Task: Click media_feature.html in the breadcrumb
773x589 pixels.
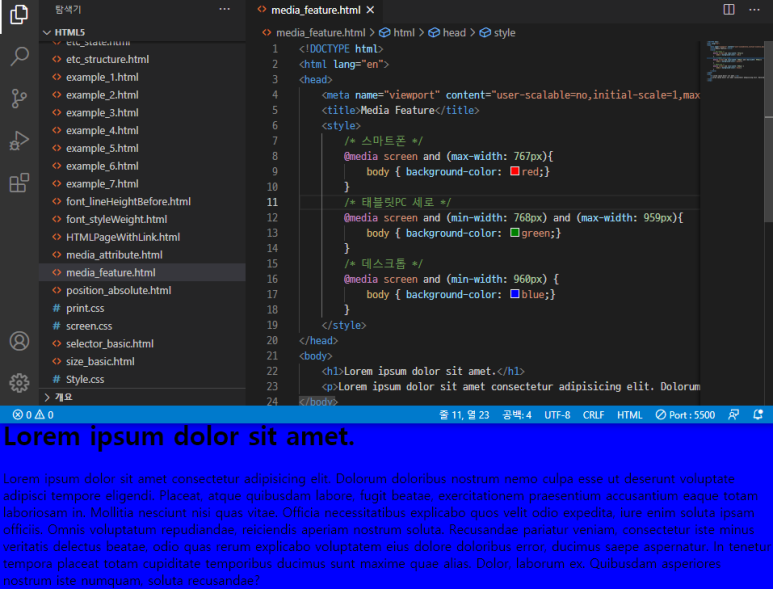Action: click(320, 33)
